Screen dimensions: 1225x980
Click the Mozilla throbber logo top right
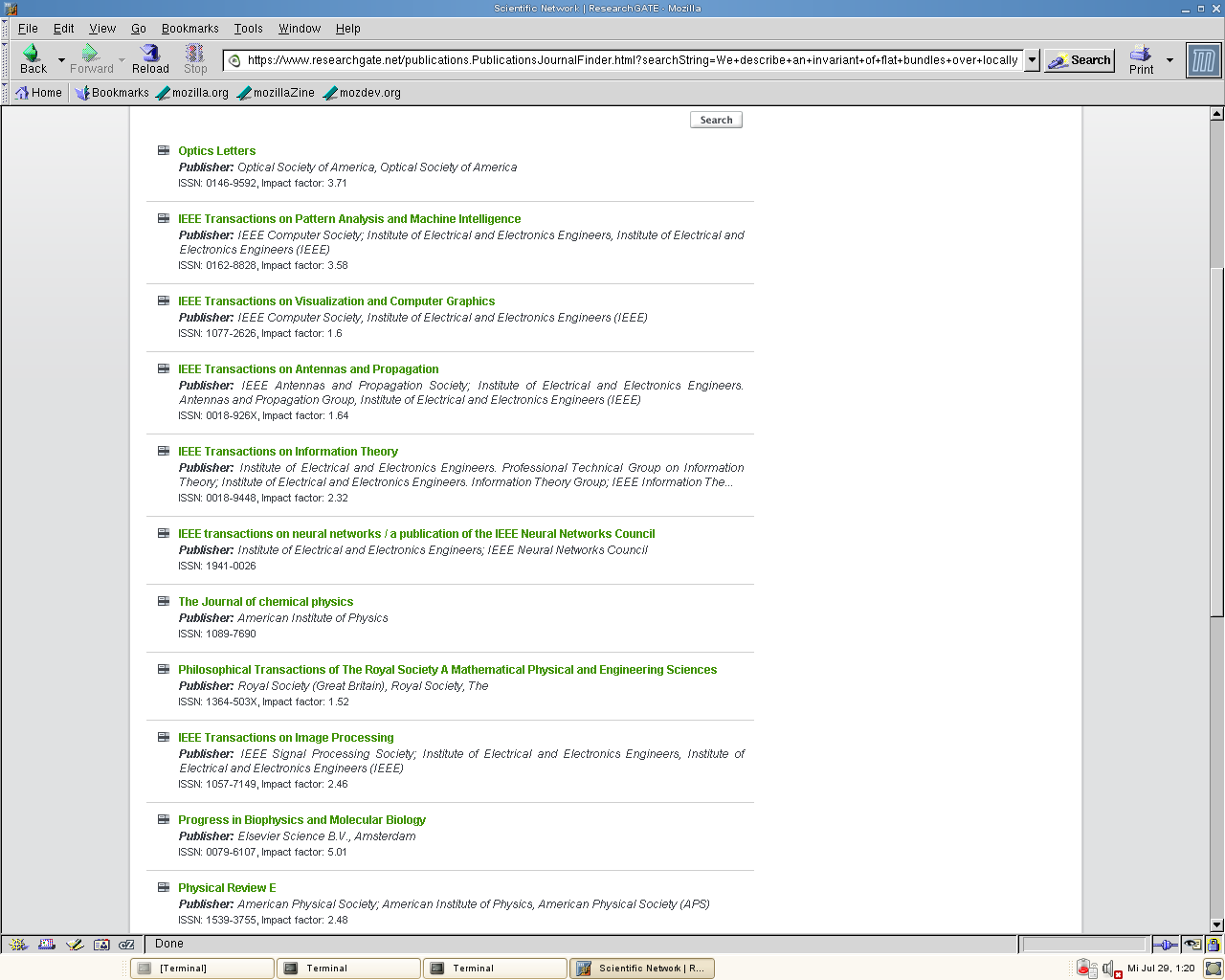[x=1202, y=59]
